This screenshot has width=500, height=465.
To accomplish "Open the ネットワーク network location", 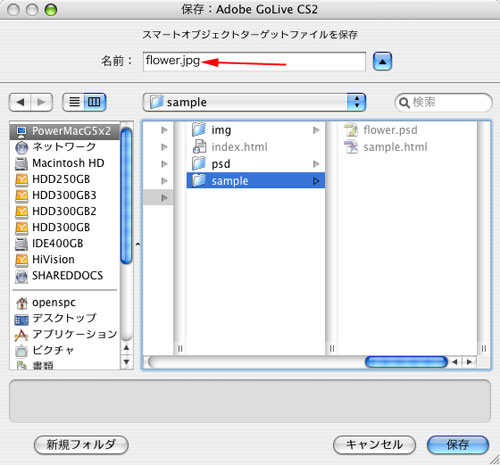I will 65,147.
